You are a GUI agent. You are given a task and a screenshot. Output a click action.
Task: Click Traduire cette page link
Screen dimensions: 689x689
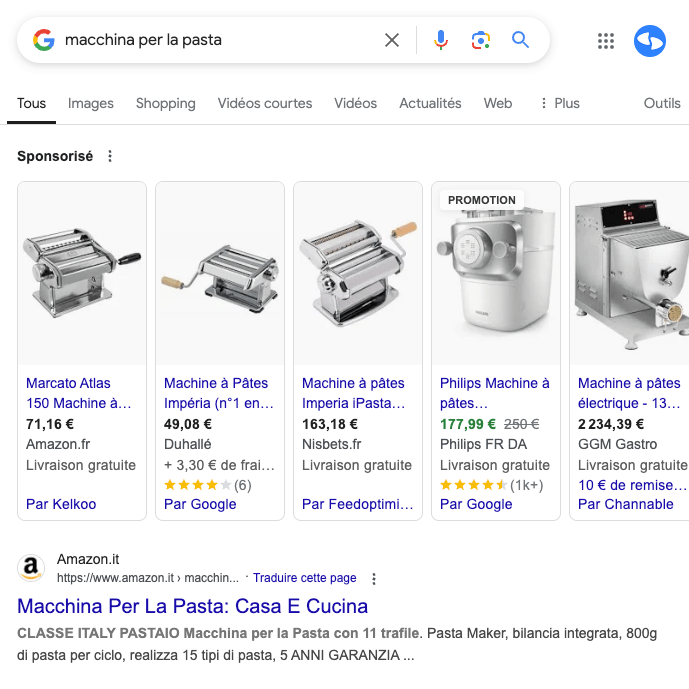pos(305,578)
